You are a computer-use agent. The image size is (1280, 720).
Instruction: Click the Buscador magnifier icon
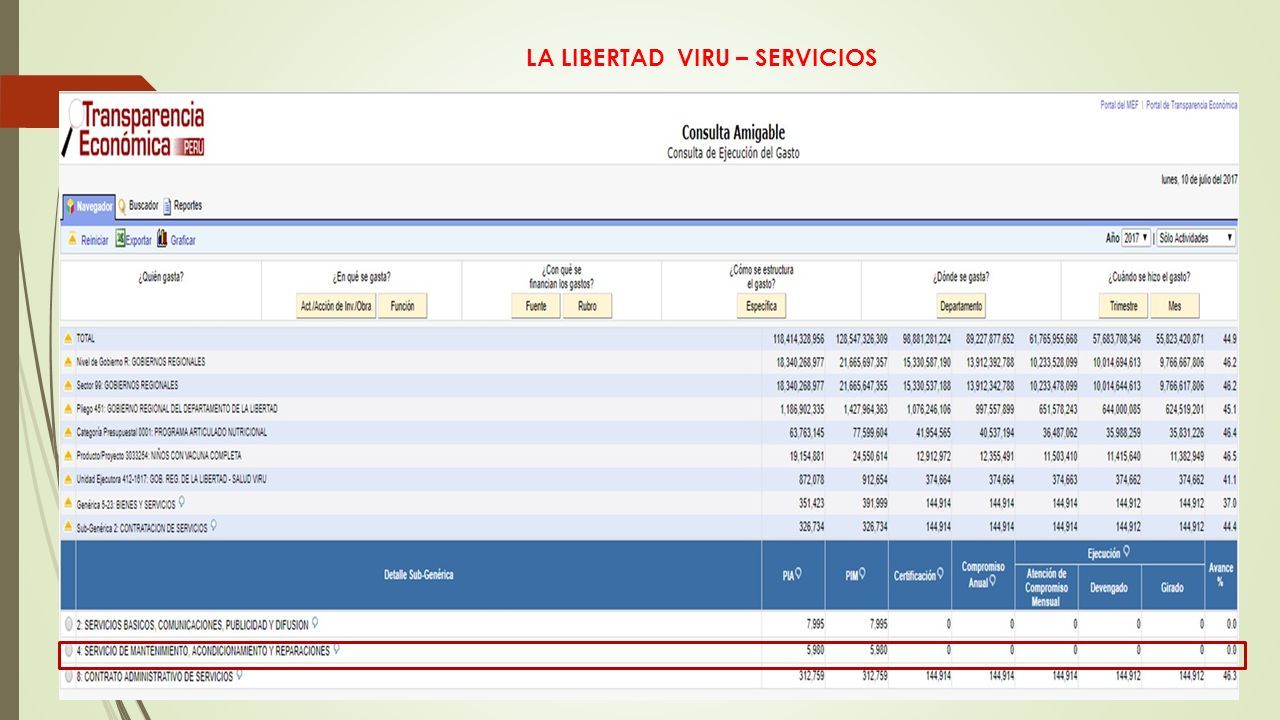click(x=122, y=206)
